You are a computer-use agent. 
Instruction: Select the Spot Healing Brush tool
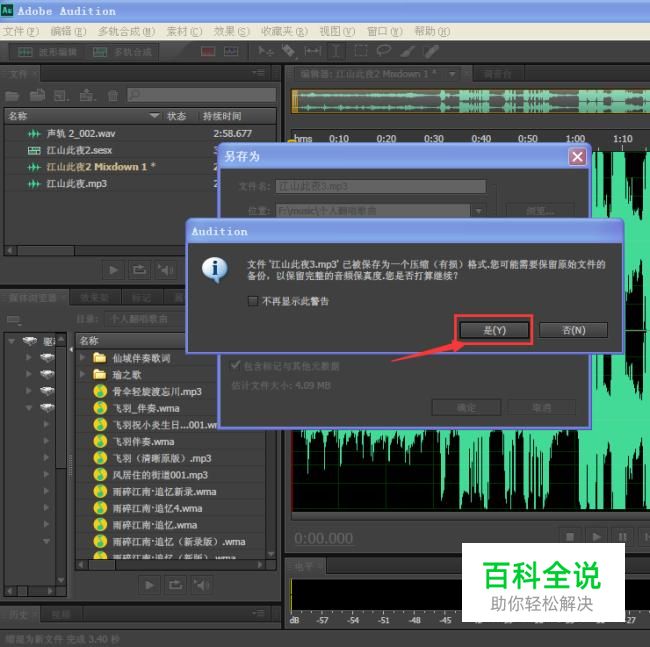(431, 51)
